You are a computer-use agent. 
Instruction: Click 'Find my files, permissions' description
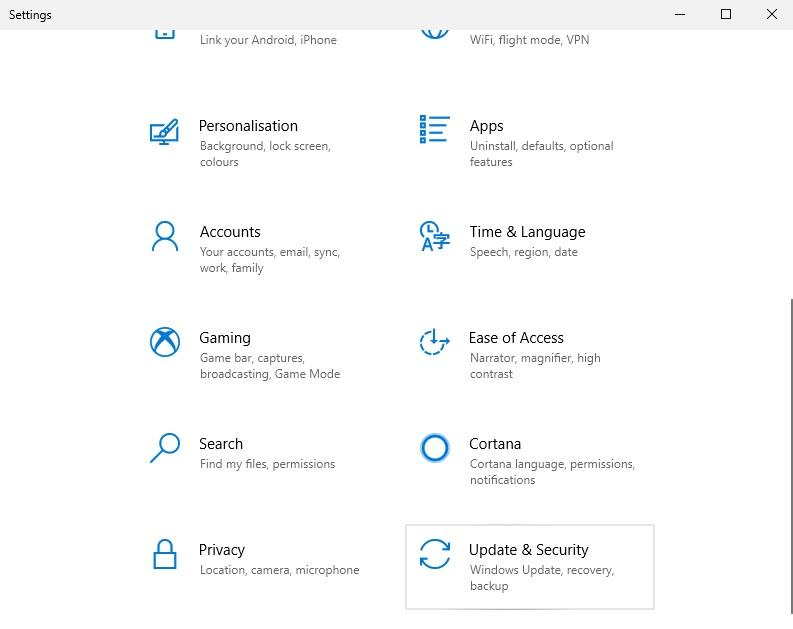268,464
